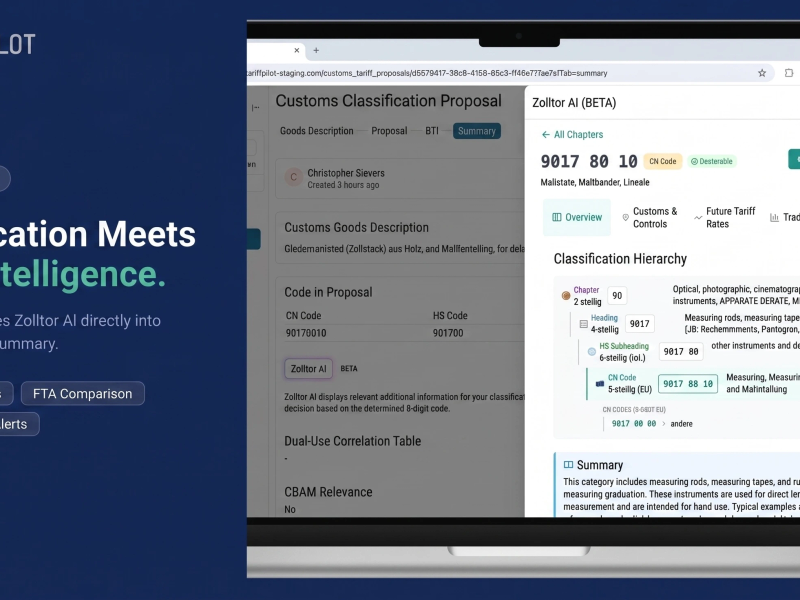The height and width of the screenshot is (600, 800).
Task: Bookmark this page with the star icon
Action: click(x=762, y=73)
